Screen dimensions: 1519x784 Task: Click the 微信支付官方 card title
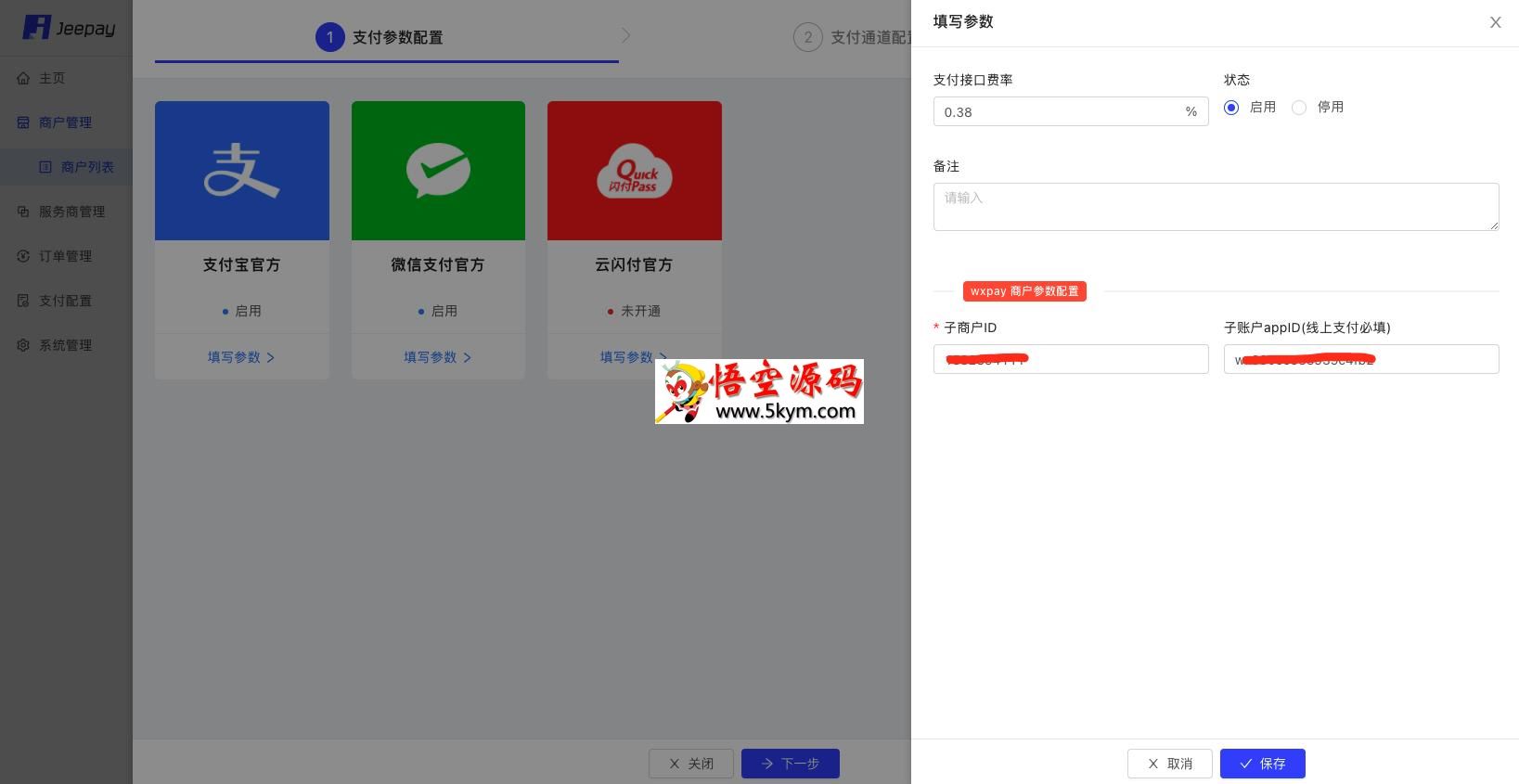438,264
